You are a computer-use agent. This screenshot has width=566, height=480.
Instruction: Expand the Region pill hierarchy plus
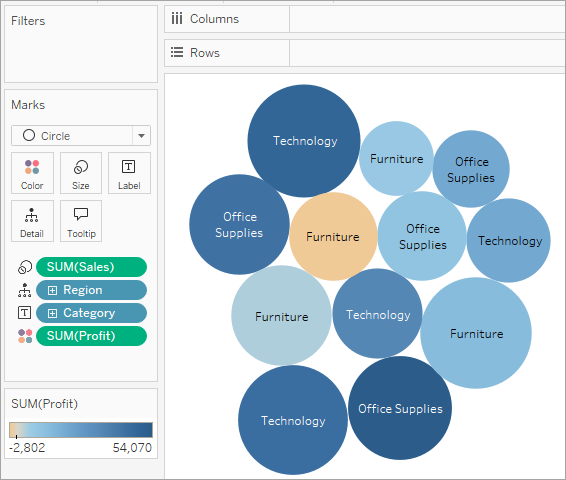(52, 290)
